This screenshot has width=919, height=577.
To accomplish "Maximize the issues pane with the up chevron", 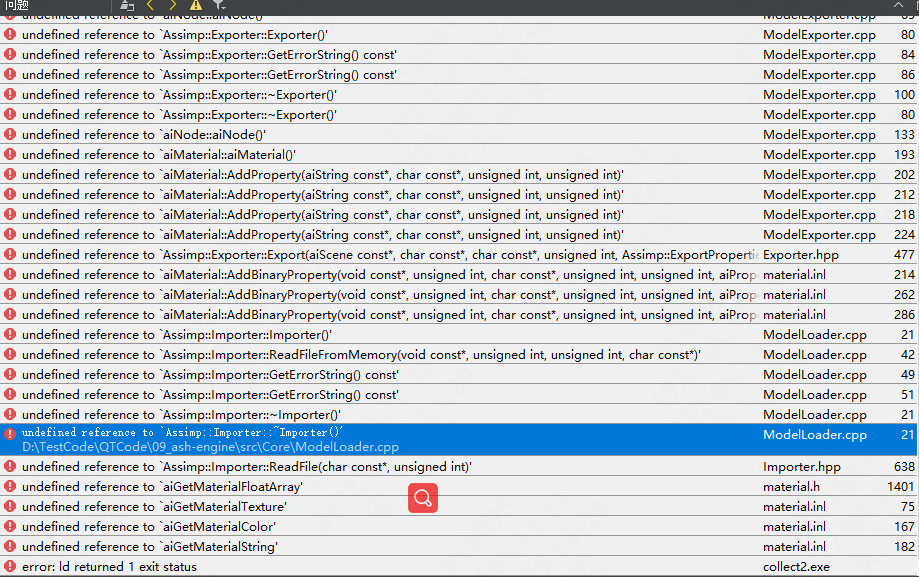I will (x=898, y=5).
